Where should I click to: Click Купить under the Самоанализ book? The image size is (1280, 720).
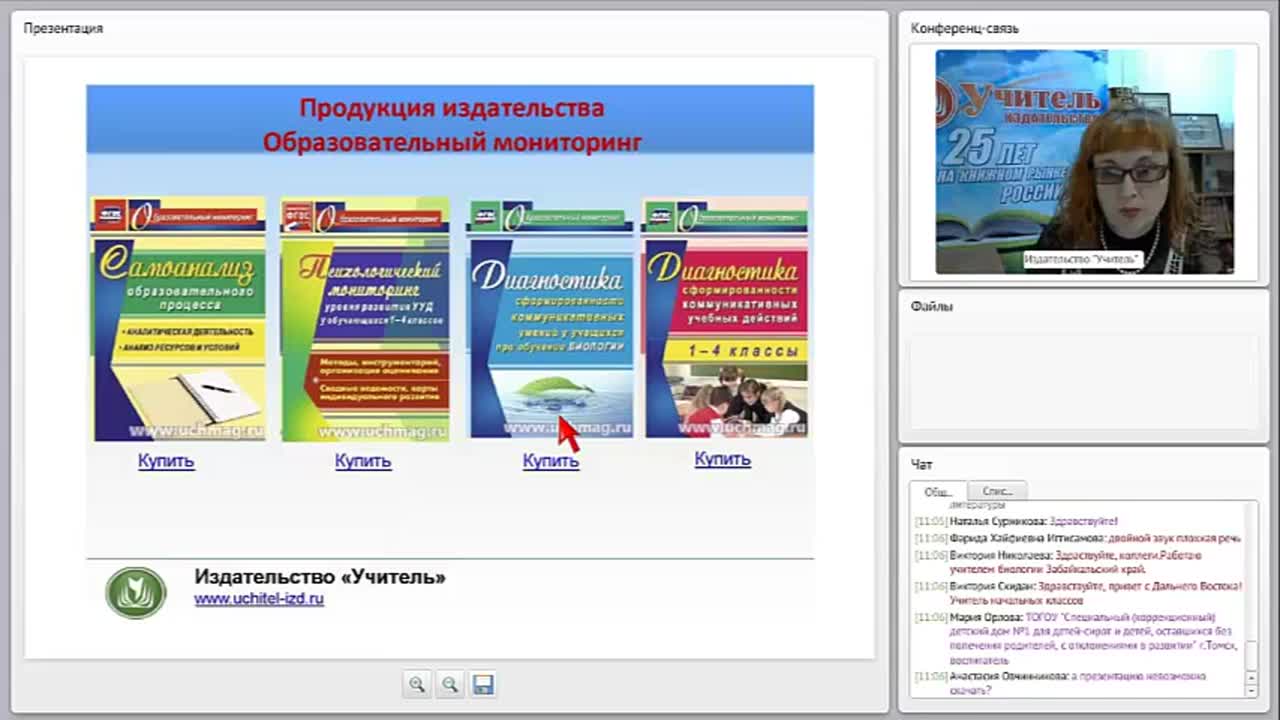click(166, 461)
